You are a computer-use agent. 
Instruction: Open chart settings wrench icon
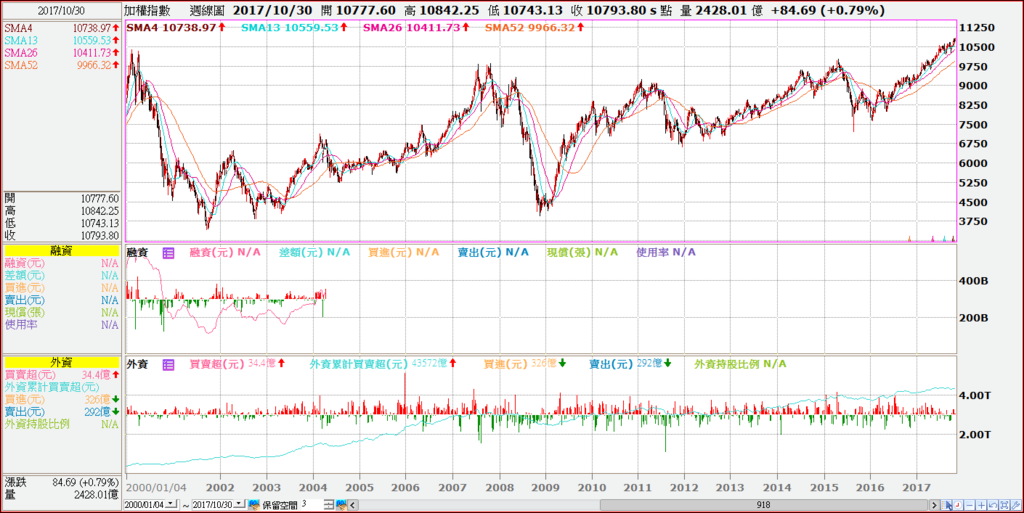pyautogui.click(x=1016, y=505)
